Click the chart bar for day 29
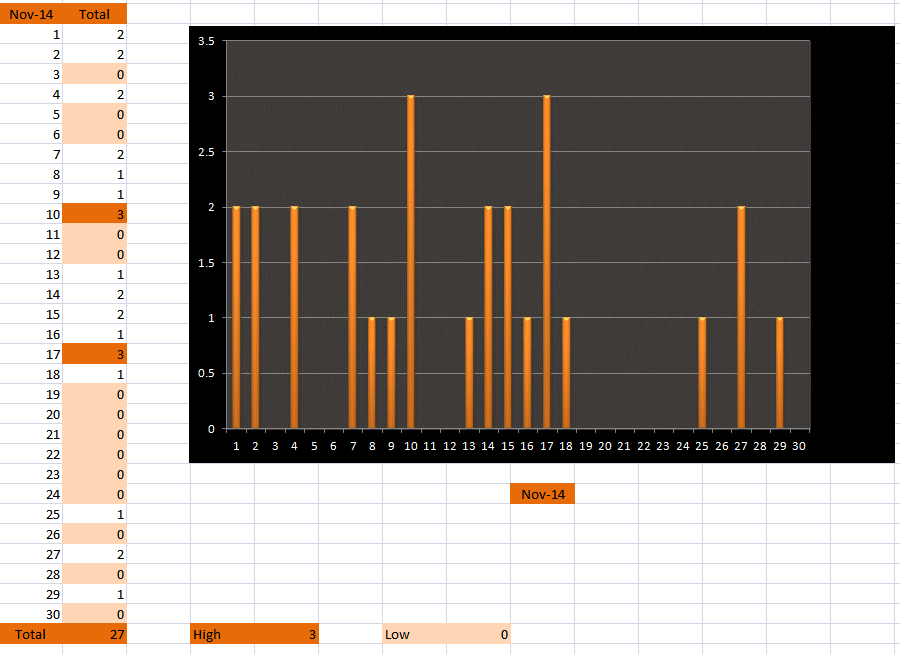The height and width of the screenshot is (654, 900). [779, 373]
